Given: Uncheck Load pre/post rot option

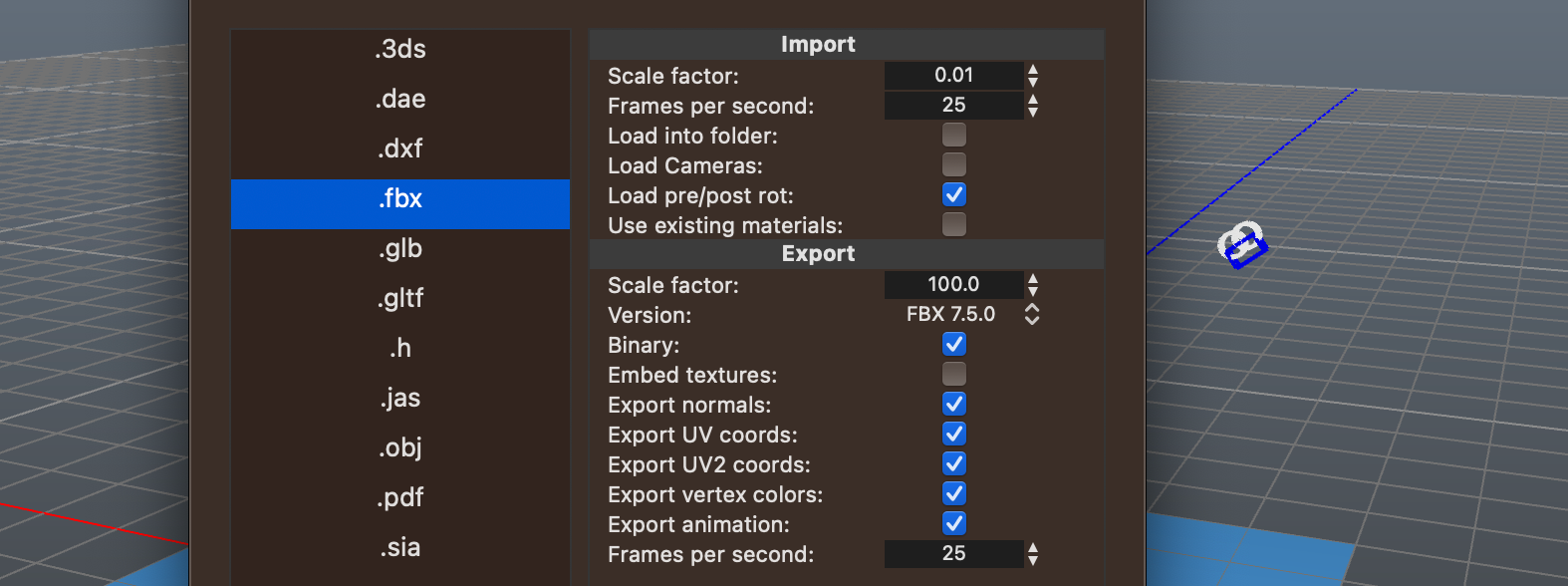Looking at the screenshot, I should 954,194.
